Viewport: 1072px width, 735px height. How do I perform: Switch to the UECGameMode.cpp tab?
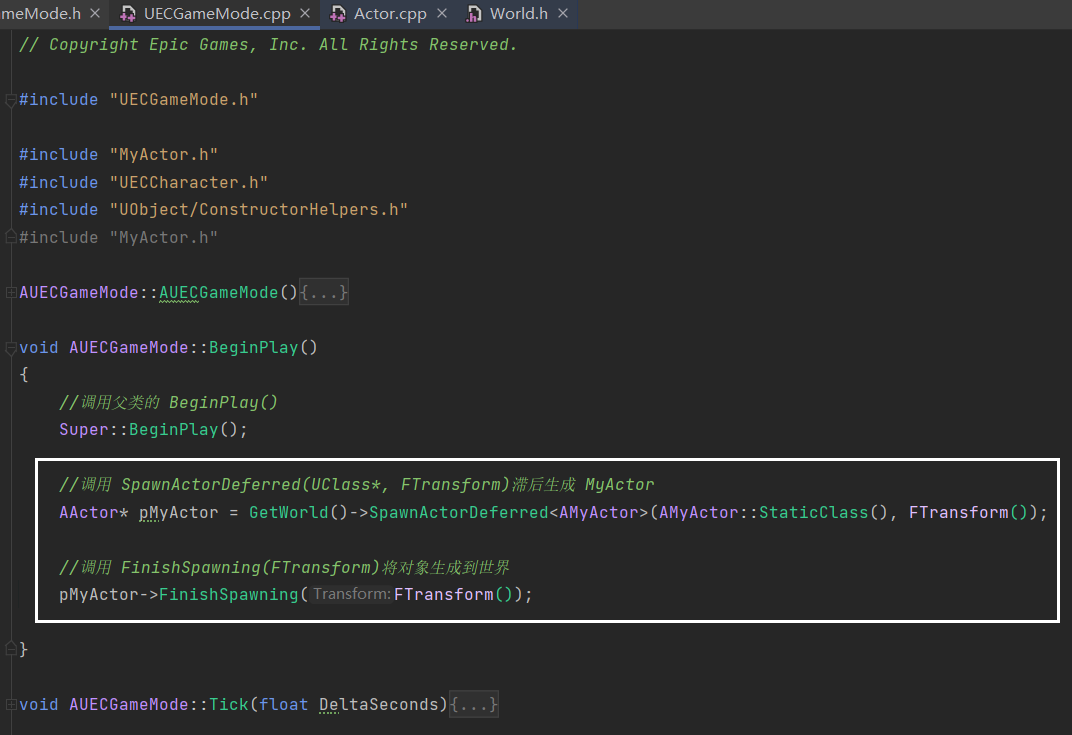217,14
